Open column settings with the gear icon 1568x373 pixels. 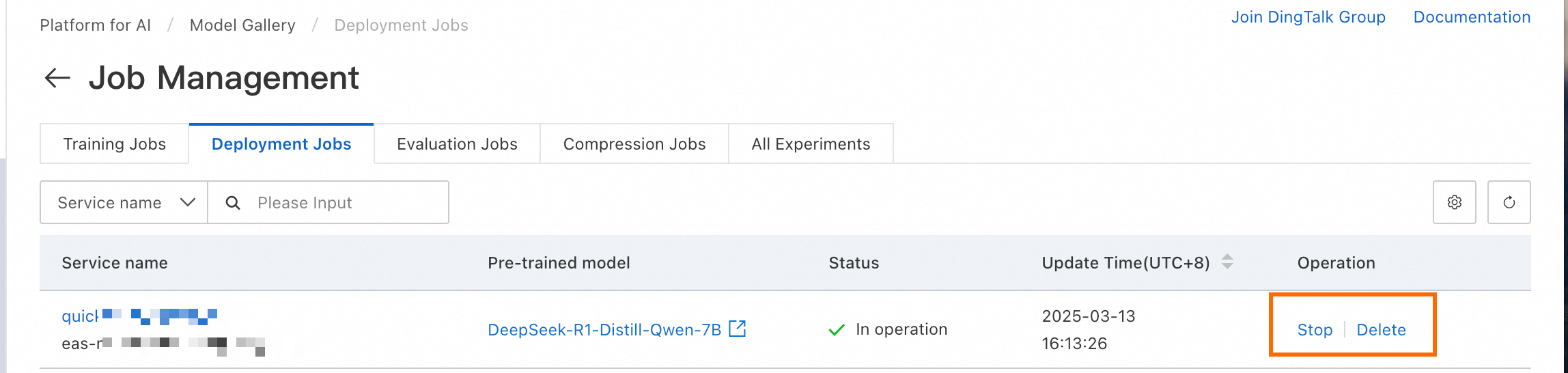point(1454,202)
